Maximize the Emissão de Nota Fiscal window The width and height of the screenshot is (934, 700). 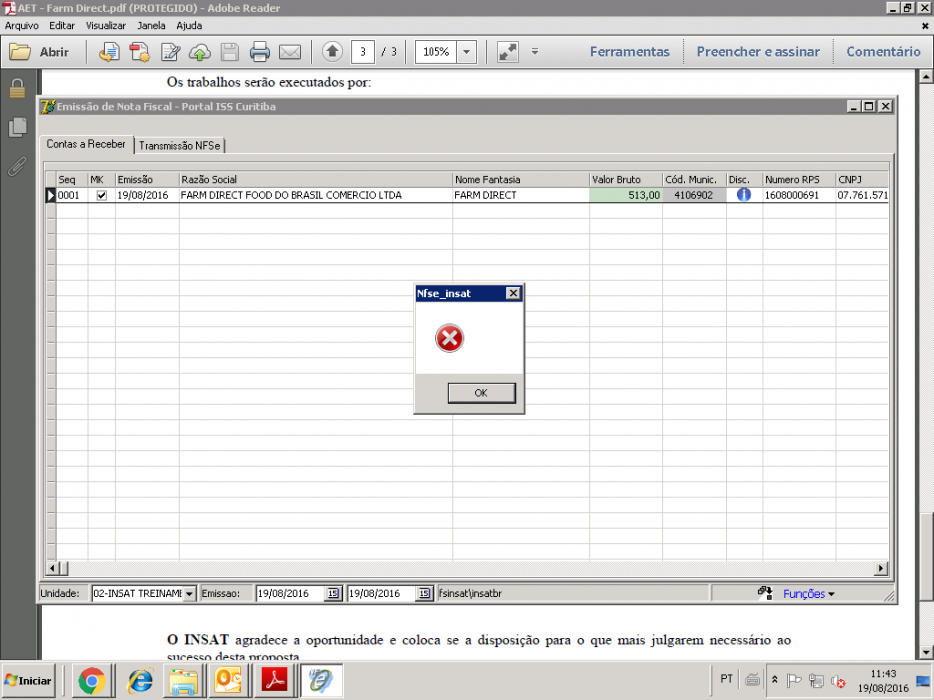click(869, 106)
